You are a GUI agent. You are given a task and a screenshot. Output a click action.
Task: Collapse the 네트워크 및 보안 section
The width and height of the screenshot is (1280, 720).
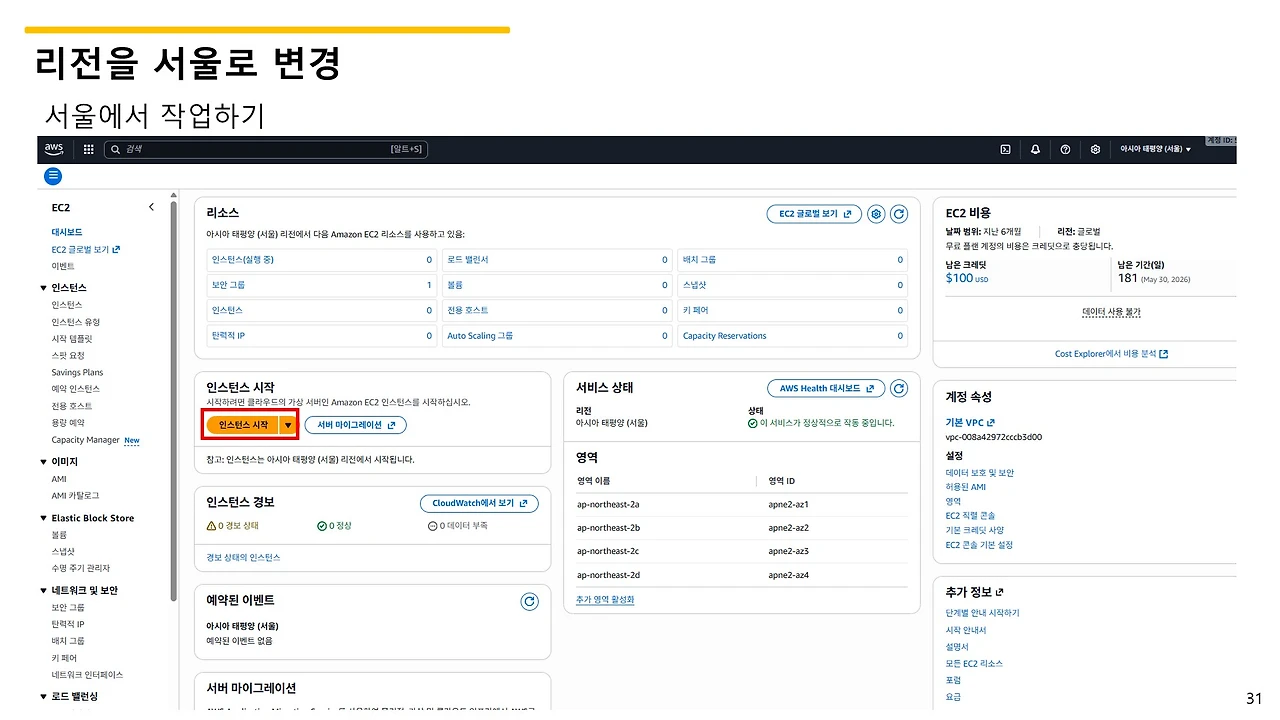click(x=42, y=589)
